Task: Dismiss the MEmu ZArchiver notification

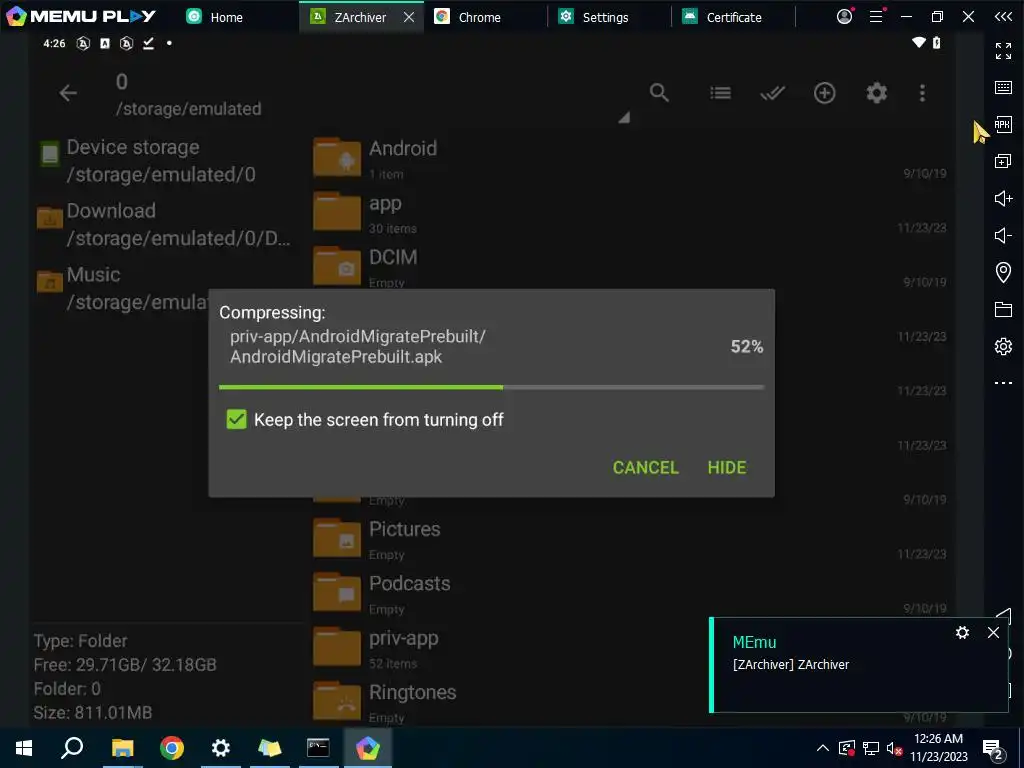Action: pos(993,632)
